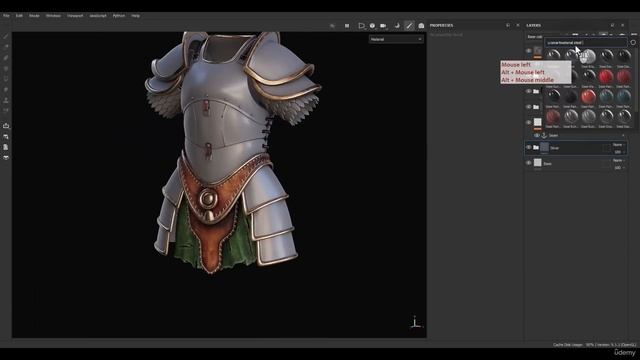The height and width of the screenshot is (360, 640).
Task: Click the Steel layer's blue thumbnail
Action: click(545, 147)
